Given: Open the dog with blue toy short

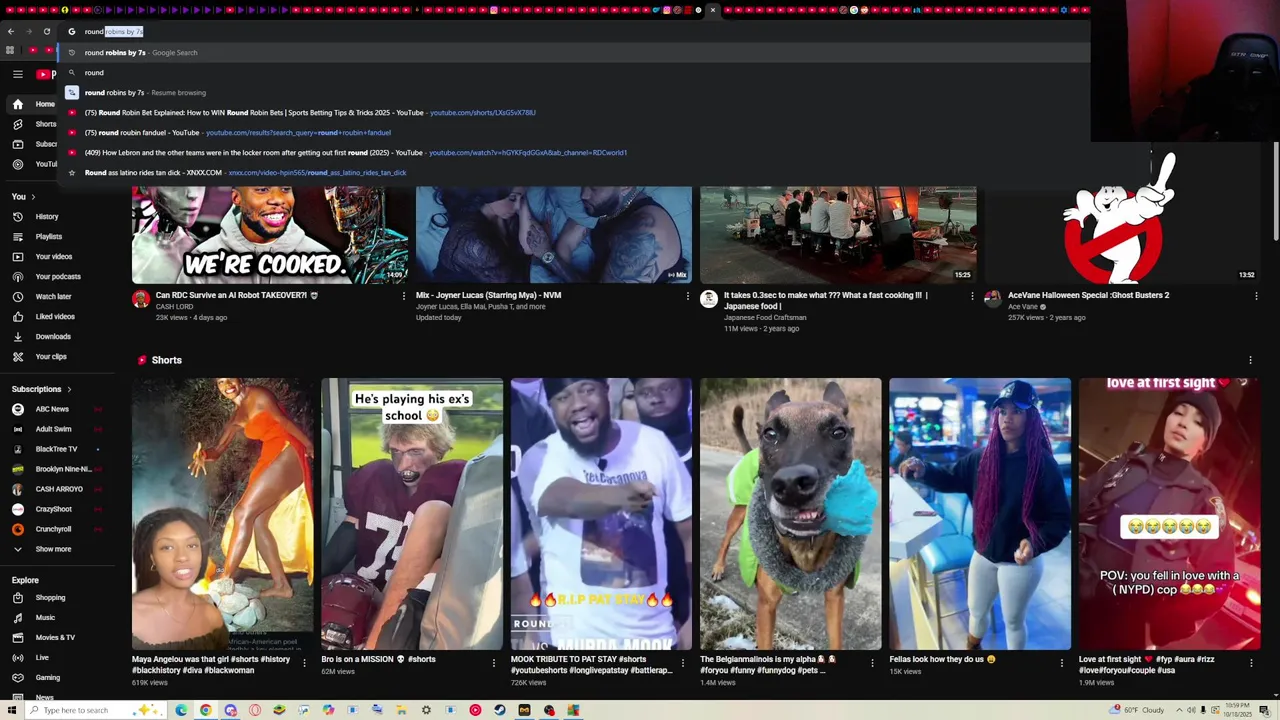Looking at the screenshot, I should (790, 514).
